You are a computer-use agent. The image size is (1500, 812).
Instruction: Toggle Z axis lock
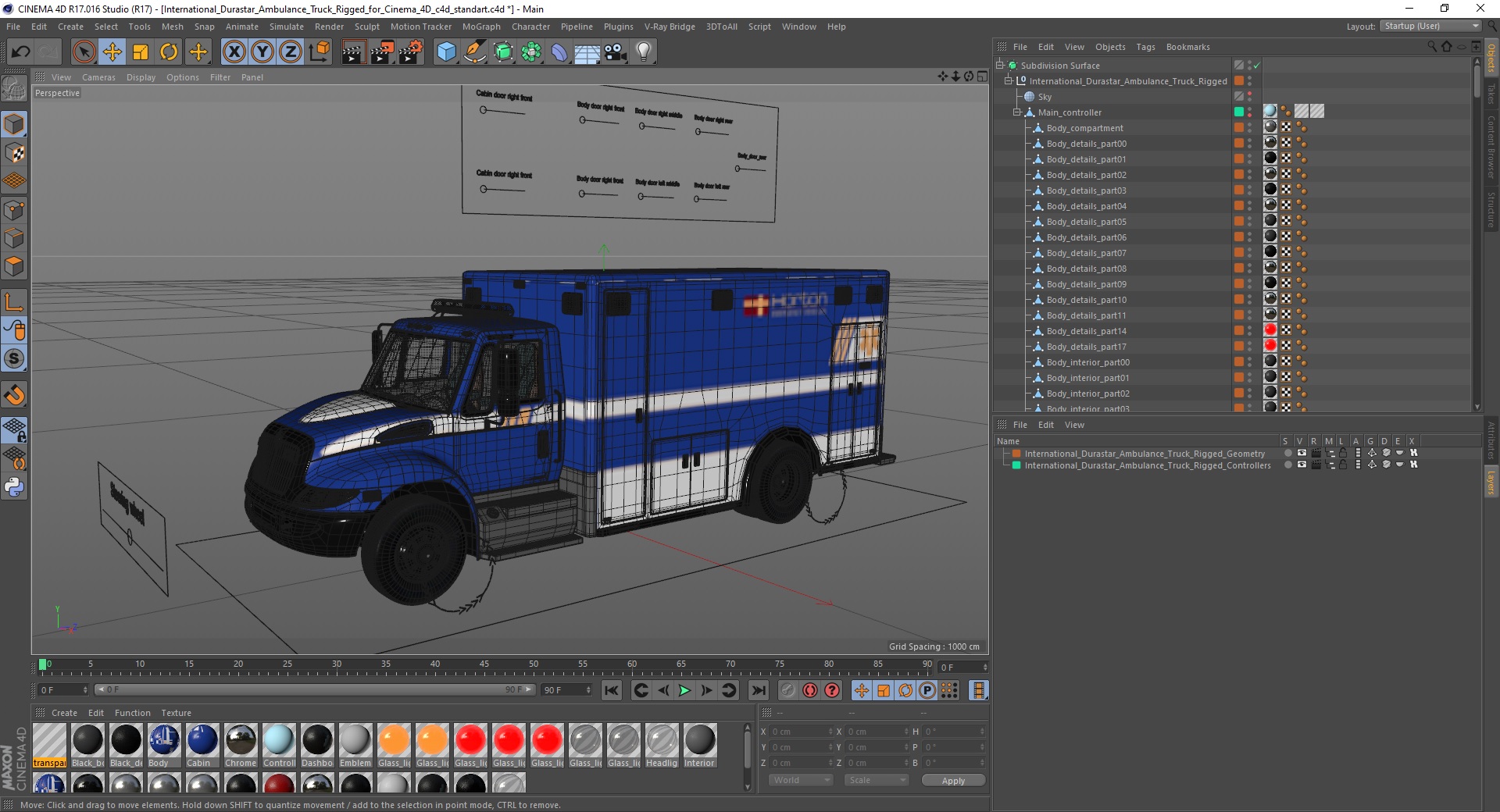pyautogui.click(x=291, y=52)
